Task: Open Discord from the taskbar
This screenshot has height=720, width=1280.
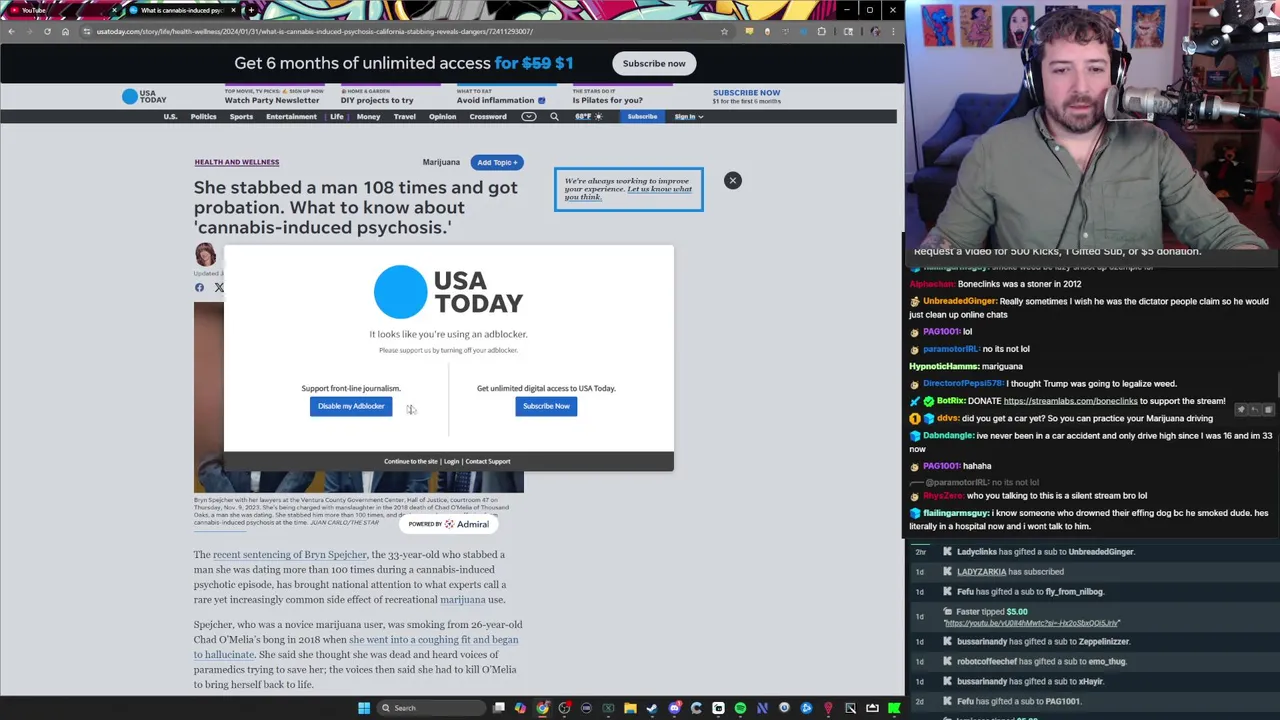Action: click(674, 708)
